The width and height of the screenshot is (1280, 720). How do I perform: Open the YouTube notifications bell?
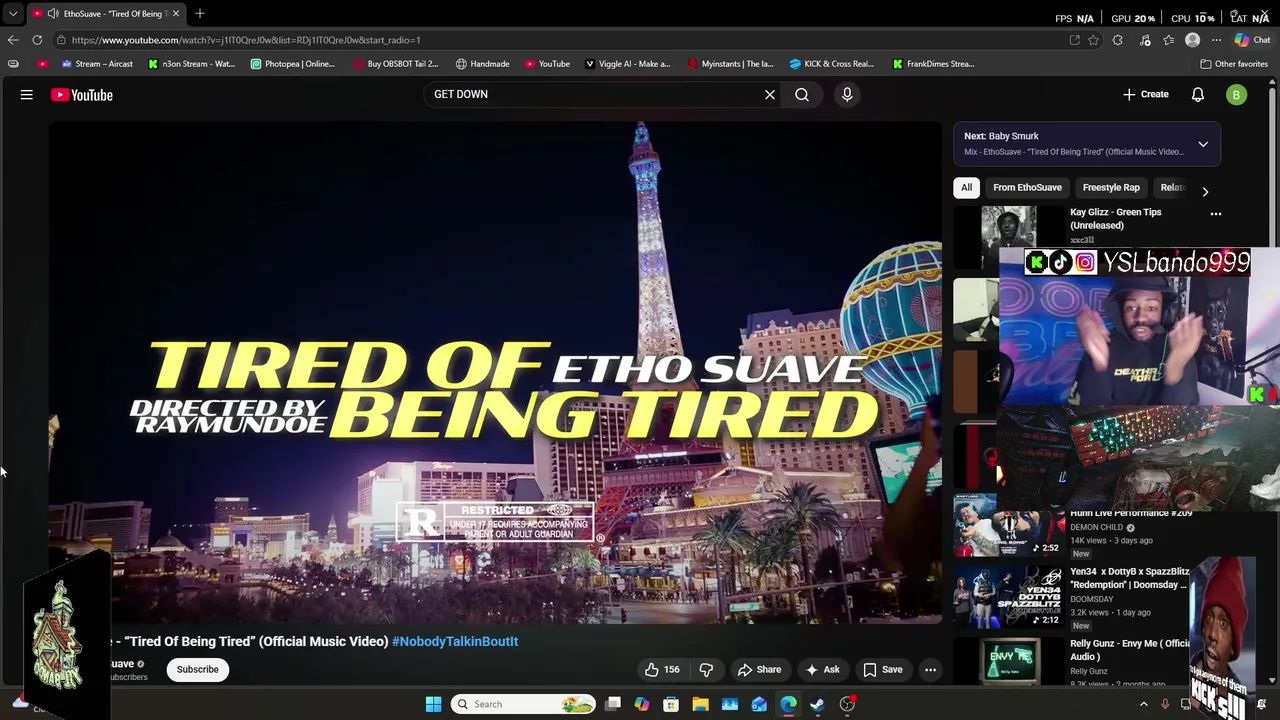tap(1198, 95)
